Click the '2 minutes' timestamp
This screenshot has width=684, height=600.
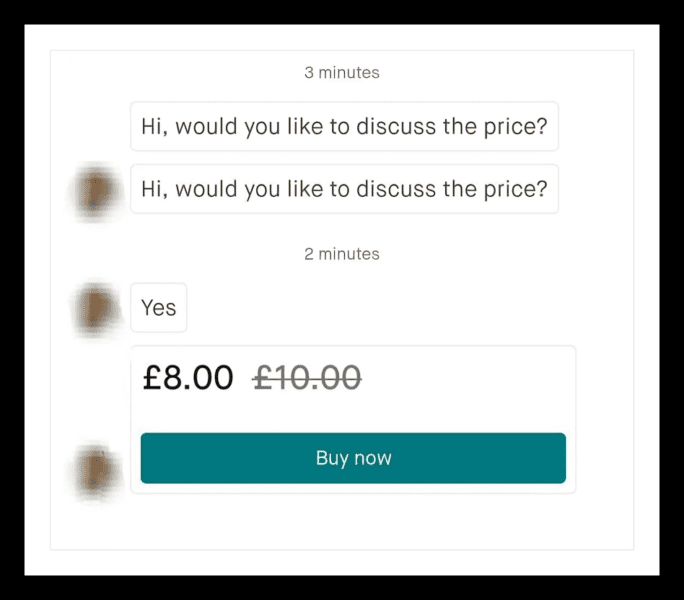coord(342,254)
